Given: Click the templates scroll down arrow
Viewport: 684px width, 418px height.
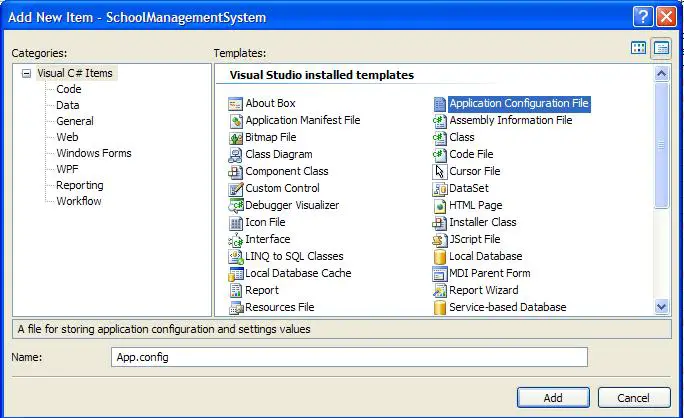Looking at the screenshot, I should [661, 307].
